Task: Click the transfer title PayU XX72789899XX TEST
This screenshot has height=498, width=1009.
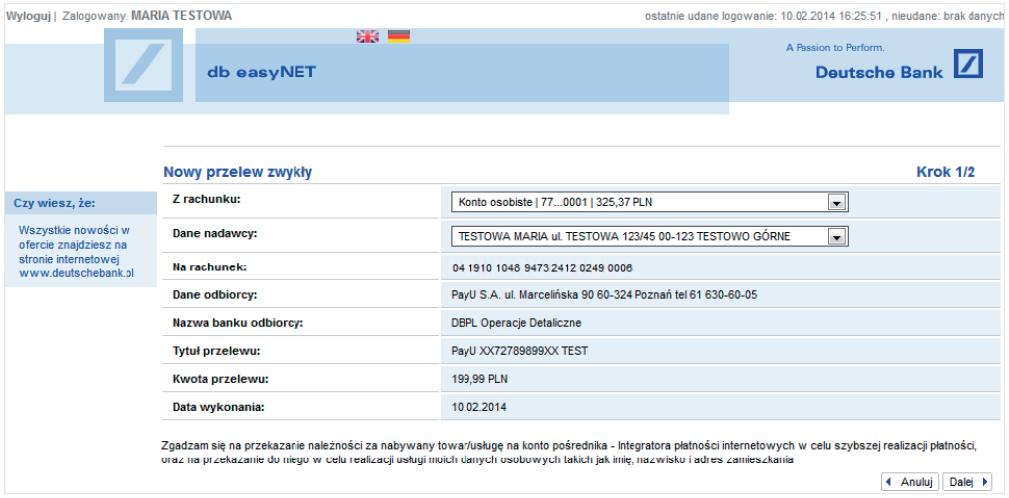Action: 519,351
